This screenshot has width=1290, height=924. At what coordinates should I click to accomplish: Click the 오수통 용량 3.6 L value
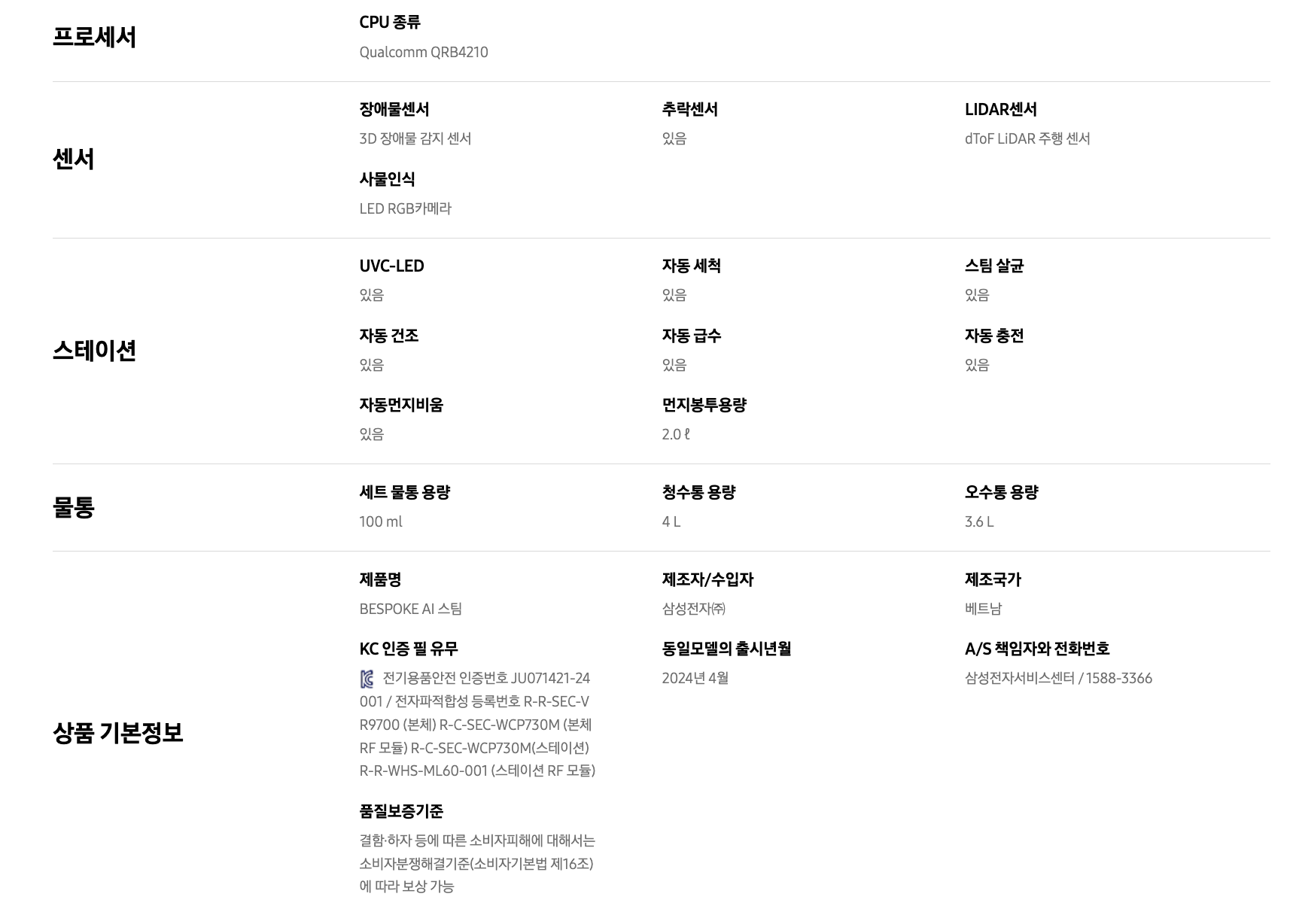point(978,521)
